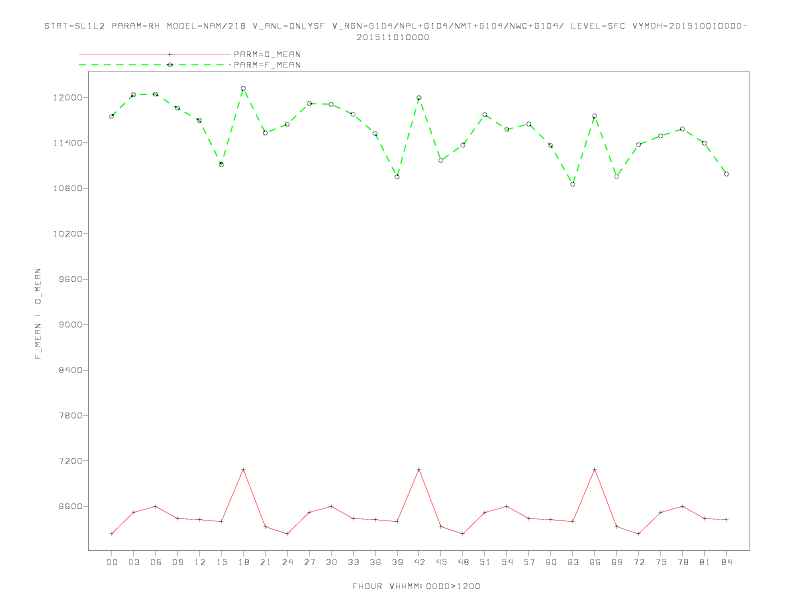This screenshot has height=612, width=792.
Task: Click the 30 forecast hour x-axis label
Action: [331, 562]
